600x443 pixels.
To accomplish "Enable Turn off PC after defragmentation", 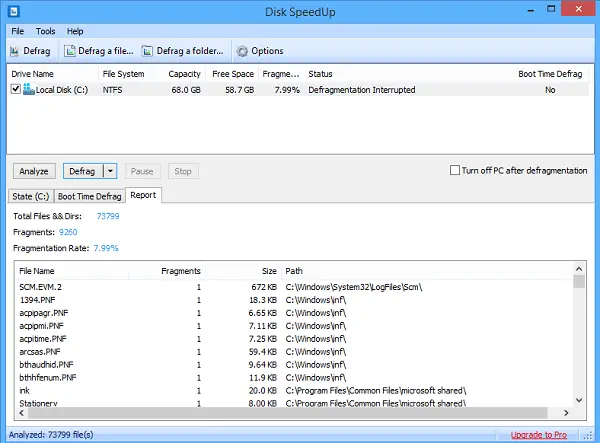I will pyautogui.click(x=455, y=170).
